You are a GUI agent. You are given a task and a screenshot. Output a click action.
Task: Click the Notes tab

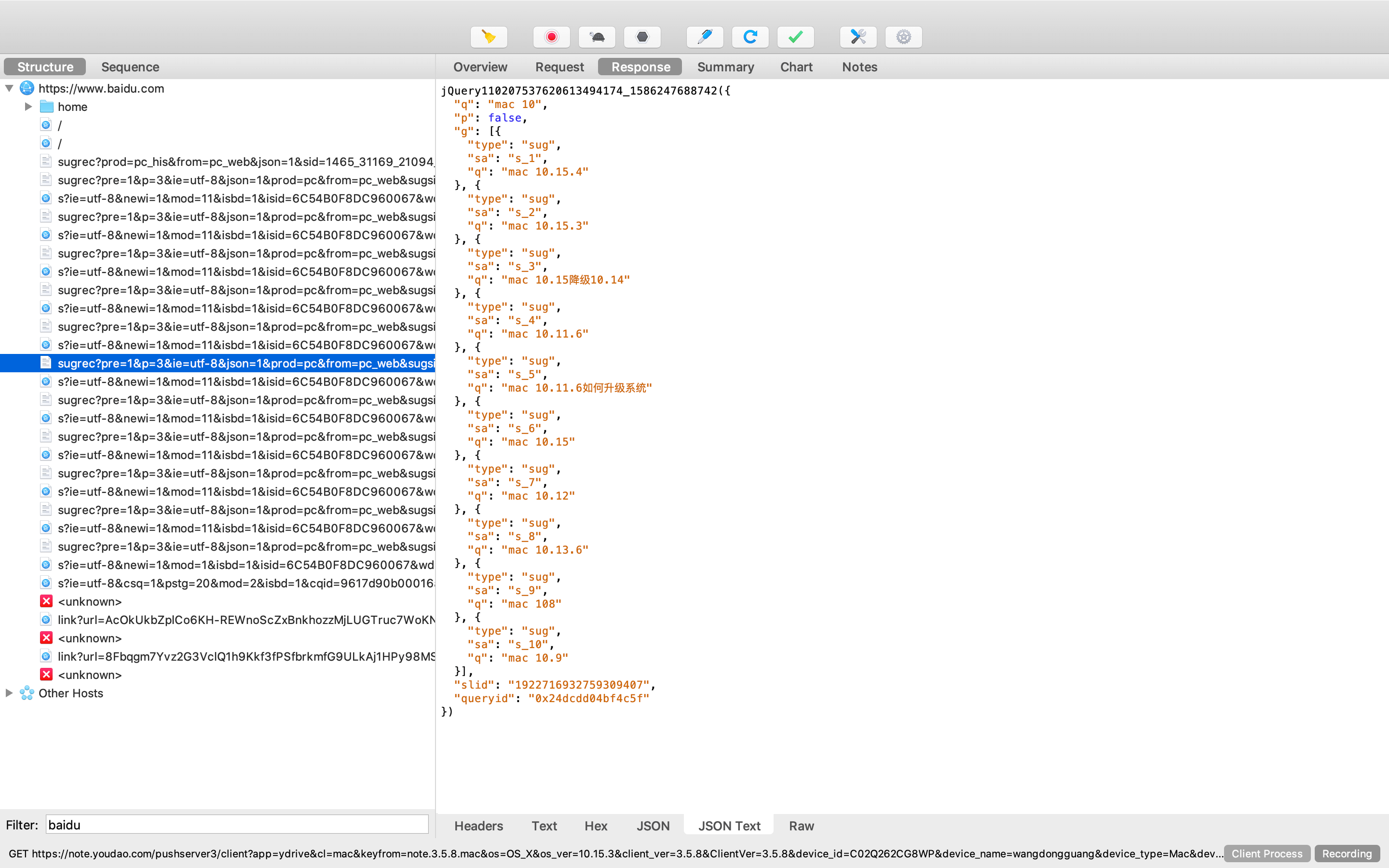pyautogui.click(x=858, y=67)
